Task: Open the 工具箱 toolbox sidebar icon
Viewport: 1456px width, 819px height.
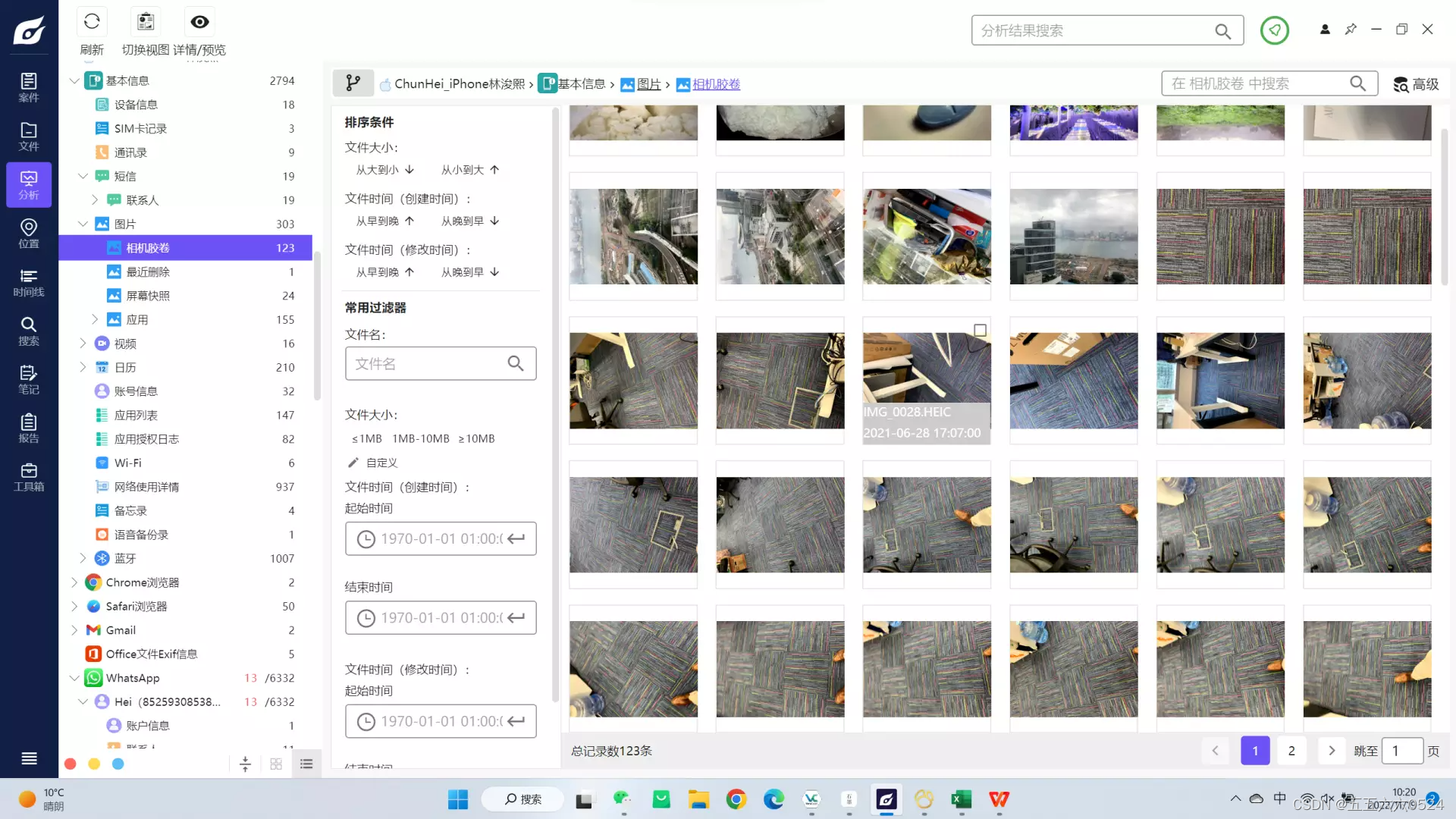Action: [29, 477]
